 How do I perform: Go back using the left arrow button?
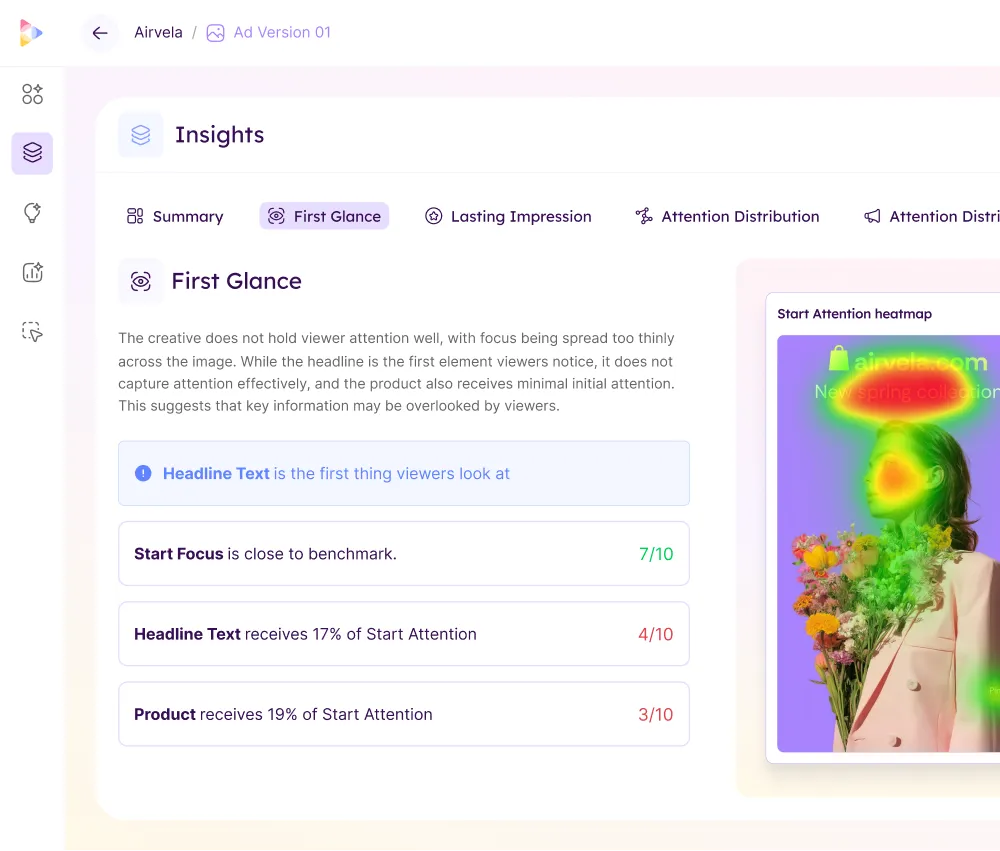pos(100,33)
